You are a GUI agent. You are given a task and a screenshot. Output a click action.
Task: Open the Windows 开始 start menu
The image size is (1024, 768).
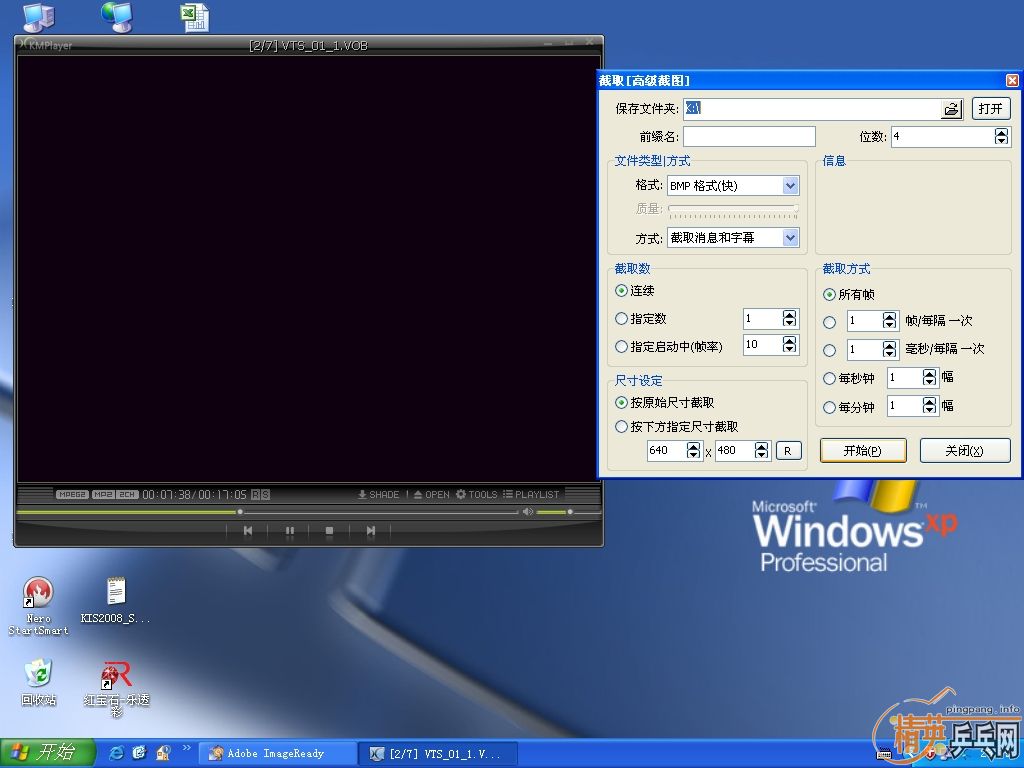point(47,752)
